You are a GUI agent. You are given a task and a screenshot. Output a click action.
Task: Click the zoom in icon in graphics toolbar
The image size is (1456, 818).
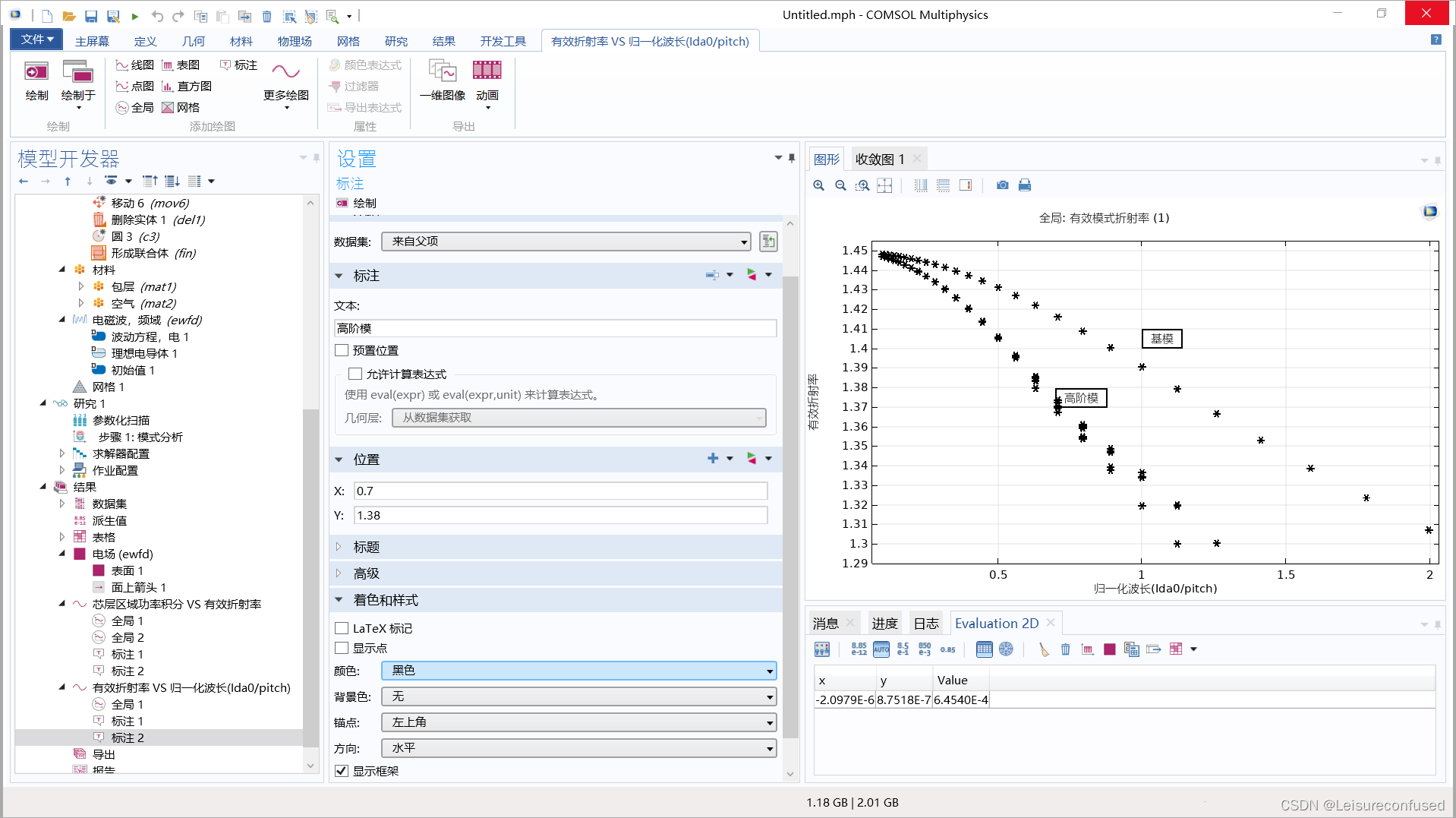(818, 185)
